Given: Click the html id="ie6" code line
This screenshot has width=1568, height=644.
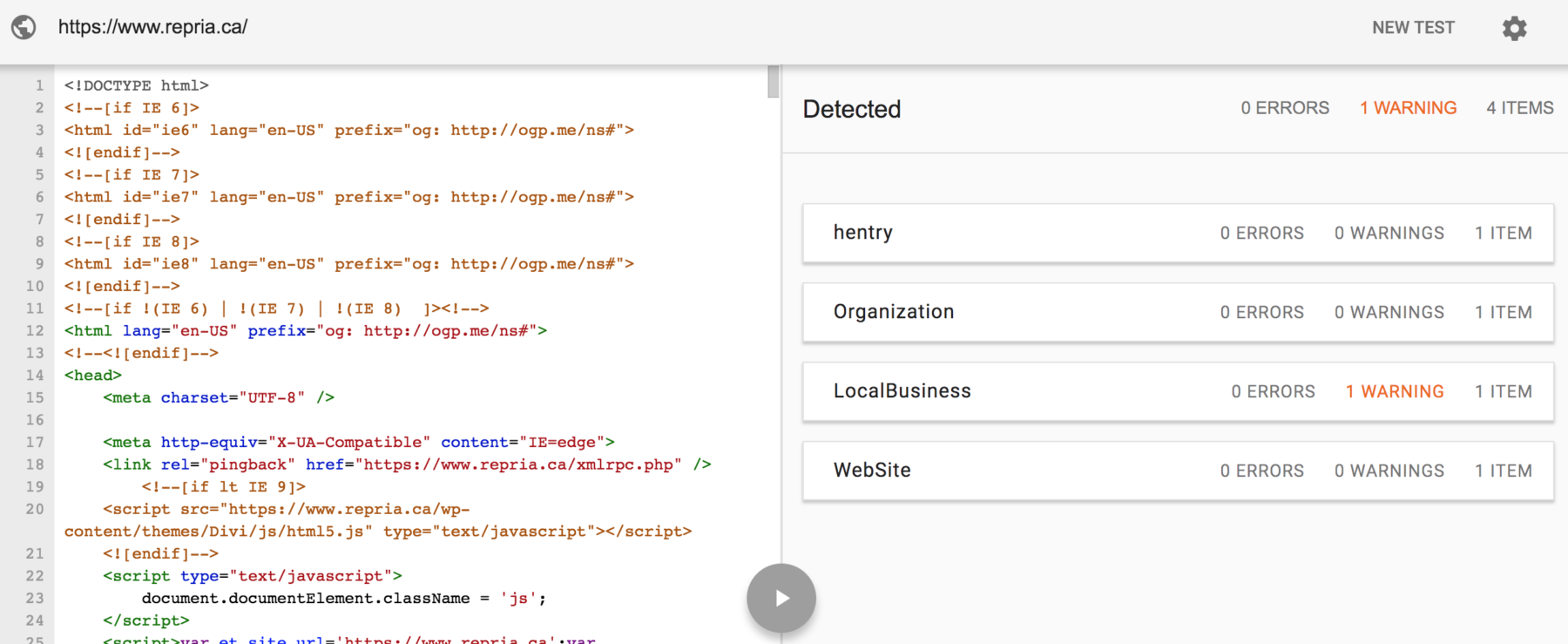Looking at the screenshot, I should point(349,130).
